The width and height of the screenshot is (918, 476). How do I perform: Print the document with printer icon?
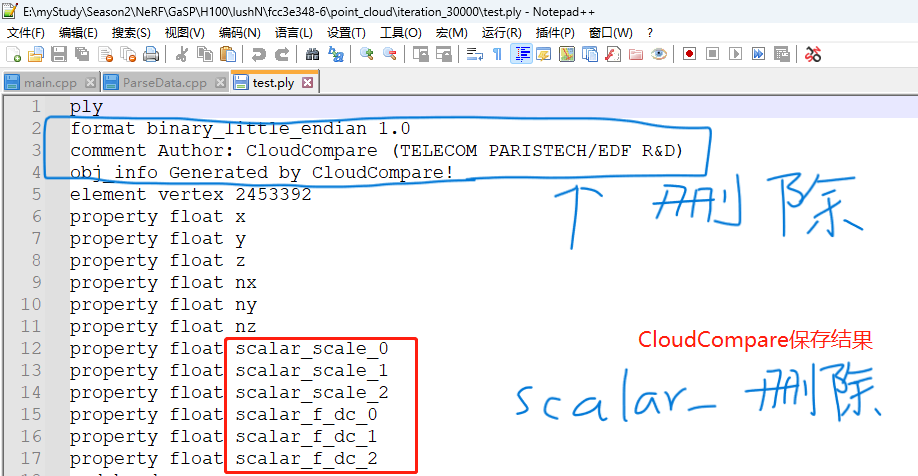[x=151, y=54]
